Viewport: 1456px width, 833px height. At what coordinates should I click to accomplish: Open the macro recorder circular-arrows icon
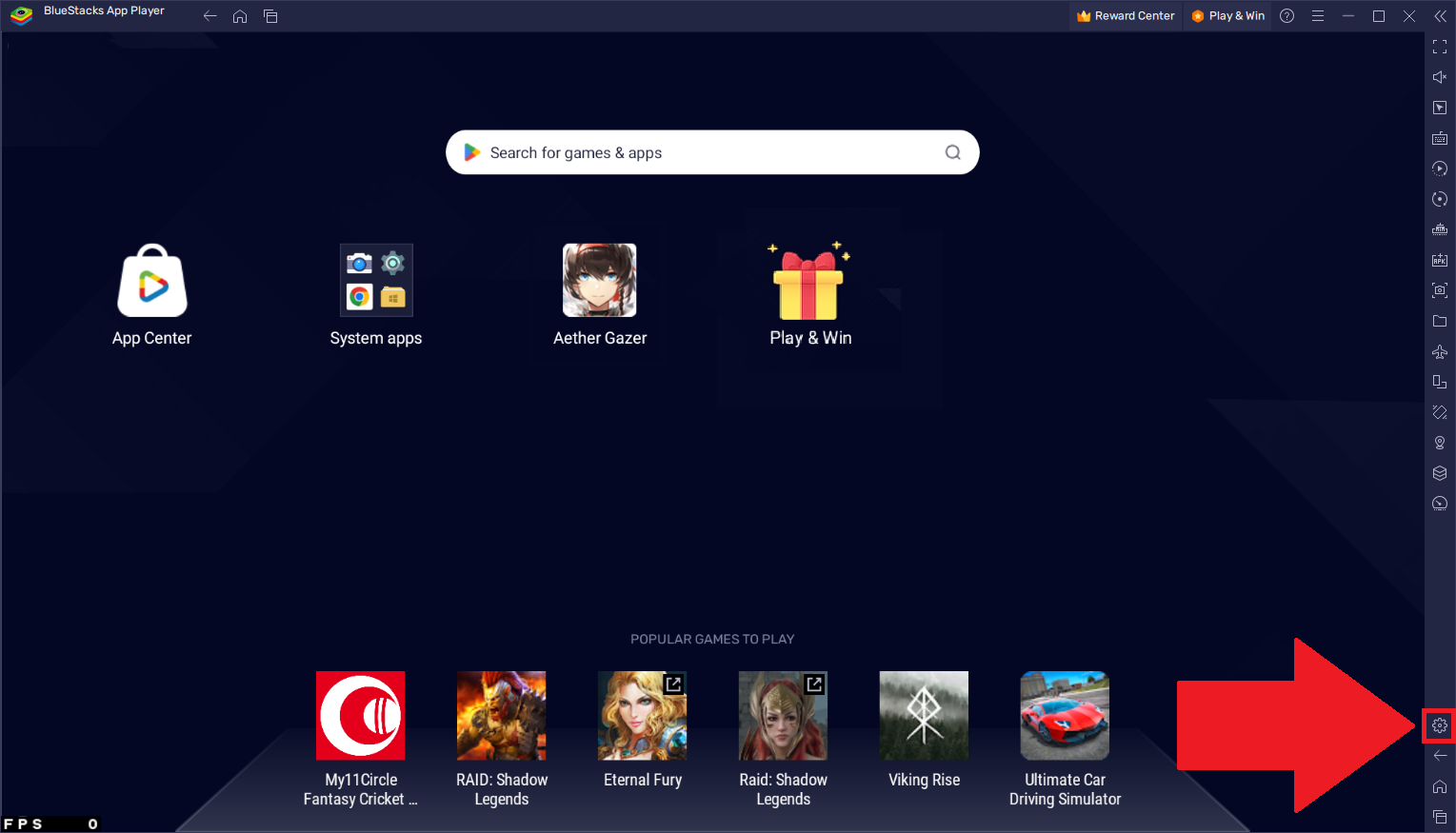[x=1440, y=199]
